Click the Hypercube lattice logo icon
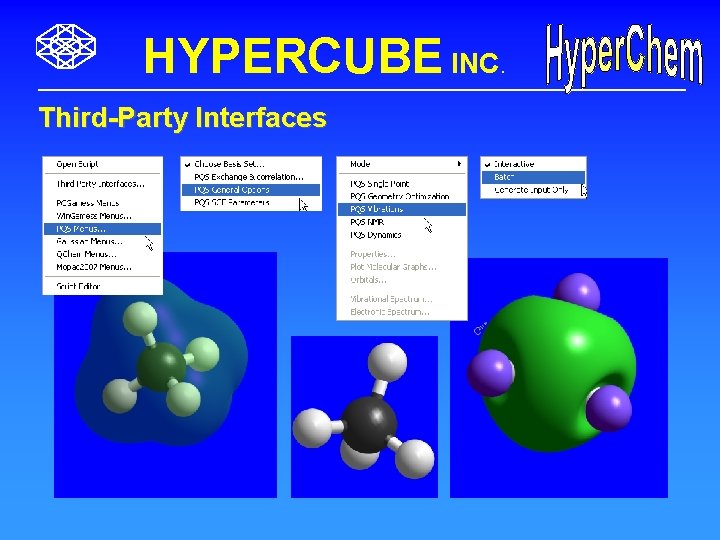720x540 pixels. (x=66, y=46)
